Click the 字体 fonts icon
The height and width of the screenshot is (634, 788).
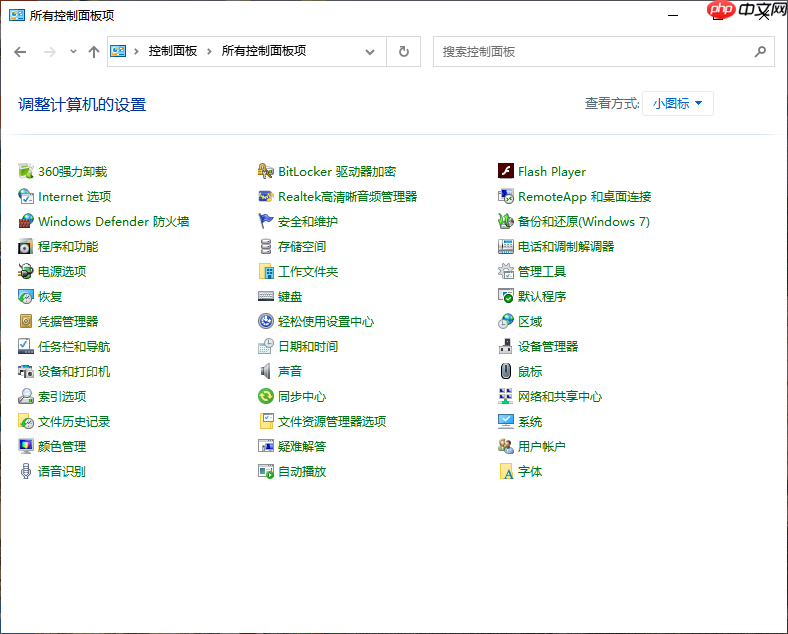point(506,471)
